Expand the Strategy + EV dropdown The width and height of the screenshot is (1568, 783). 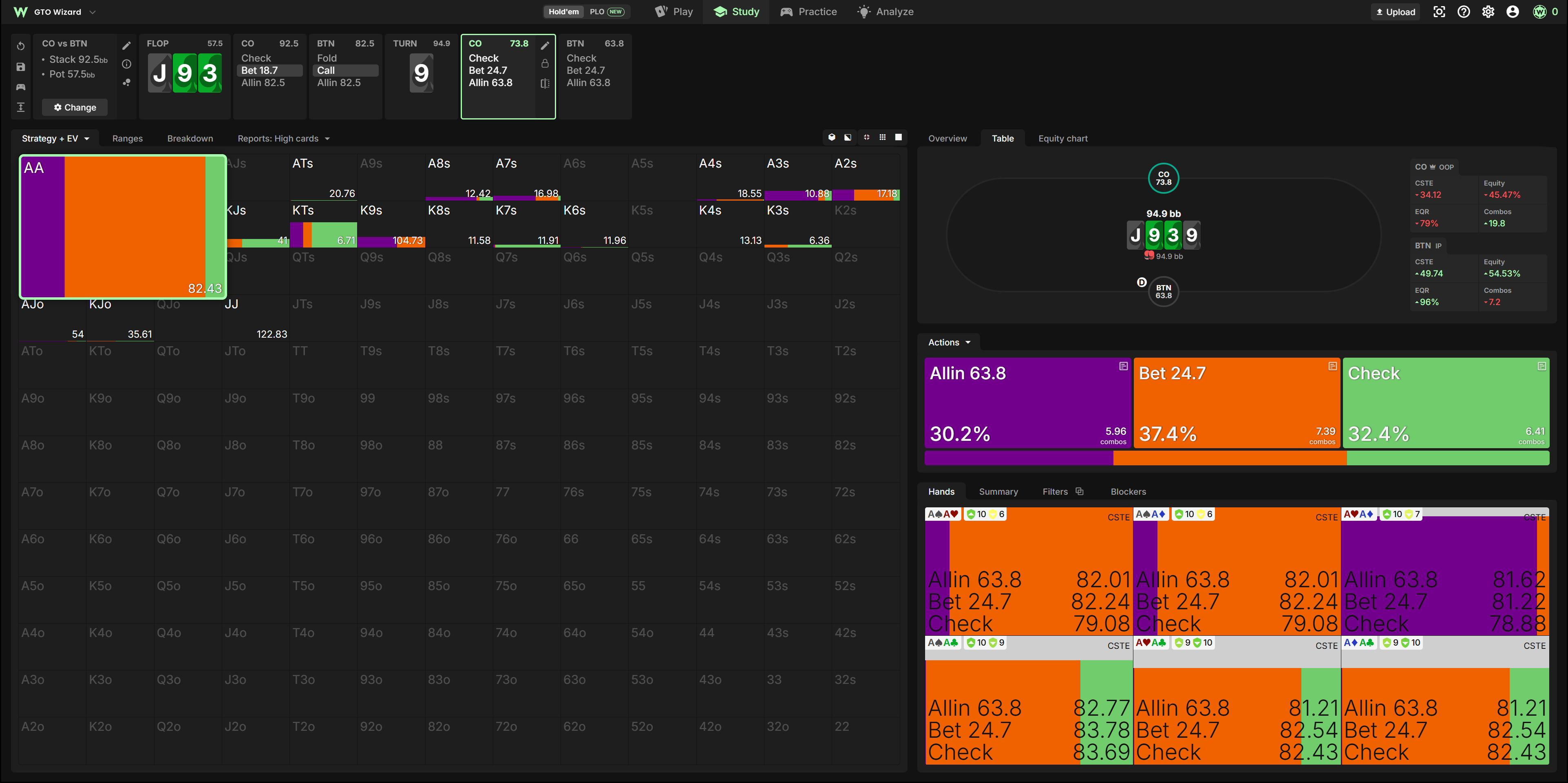coord(55,139)
